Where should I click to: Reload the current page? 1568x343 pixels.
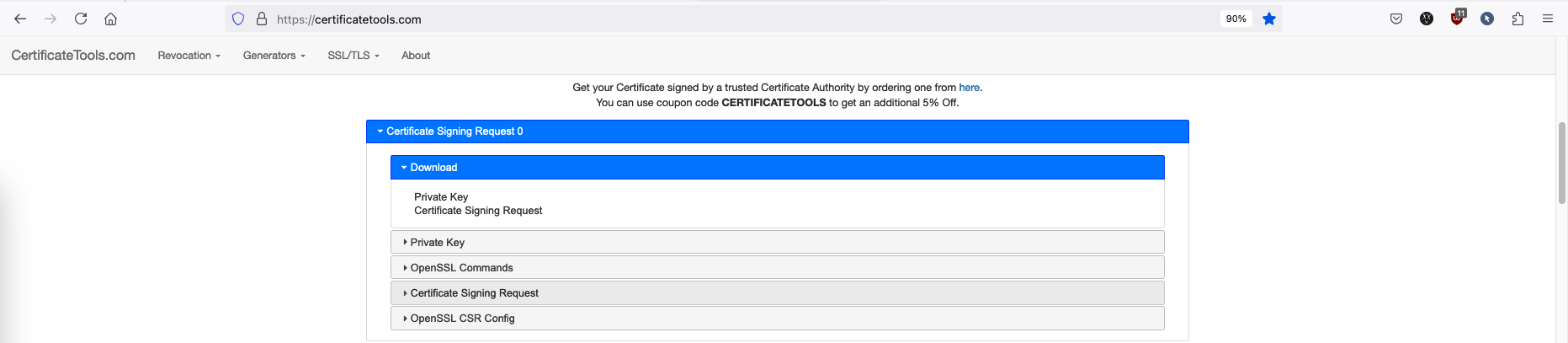(81, 19)
